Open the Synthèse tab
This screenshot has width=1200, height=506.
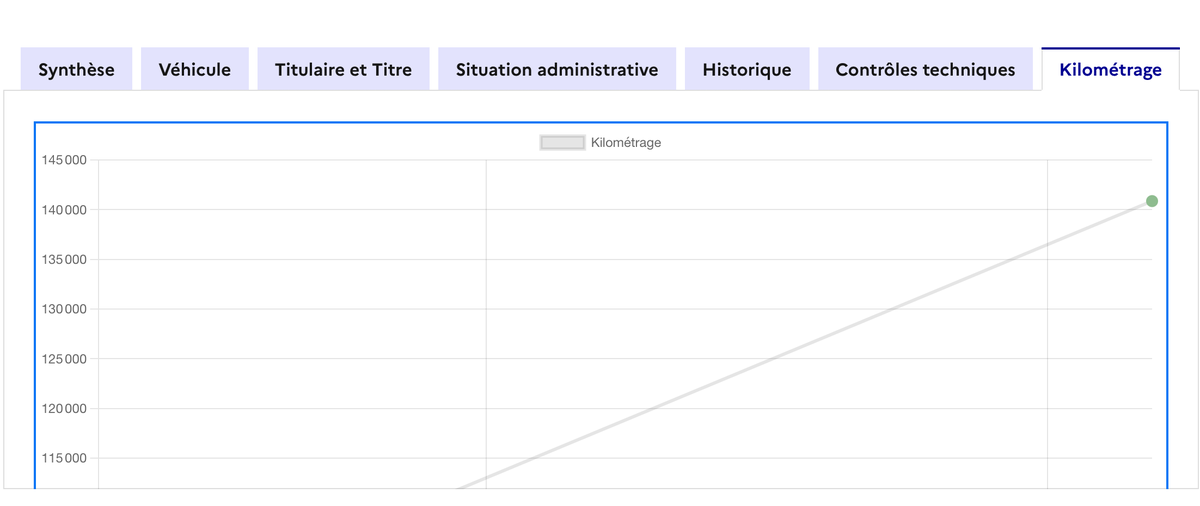tap(76, 69)
